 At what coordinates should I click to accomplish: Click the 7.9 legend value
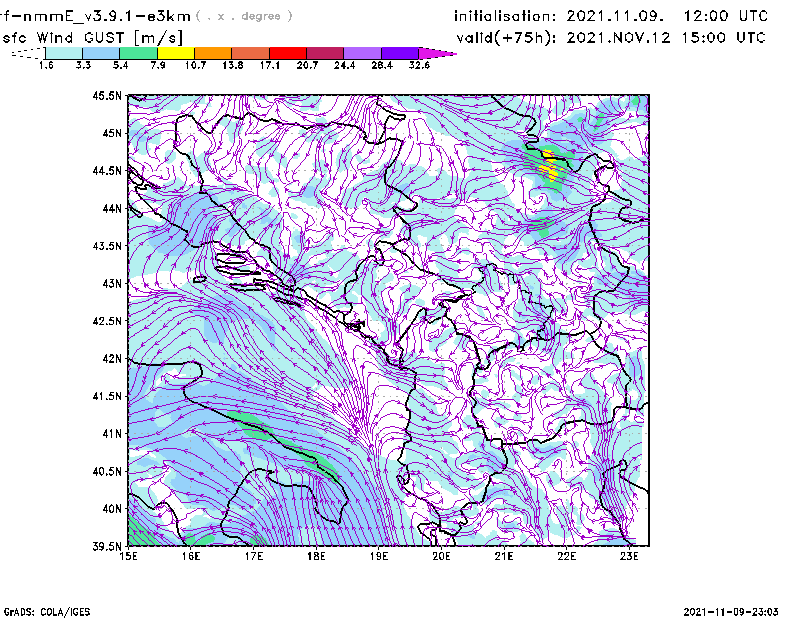158,65
